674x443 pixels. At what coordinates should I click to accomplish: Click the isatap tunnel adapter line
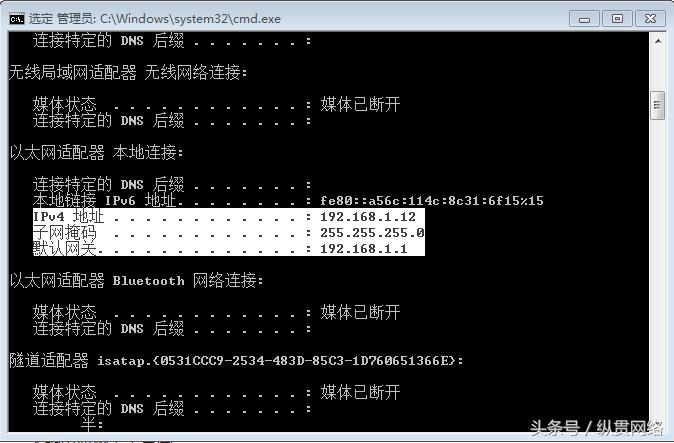click(236, 360)
